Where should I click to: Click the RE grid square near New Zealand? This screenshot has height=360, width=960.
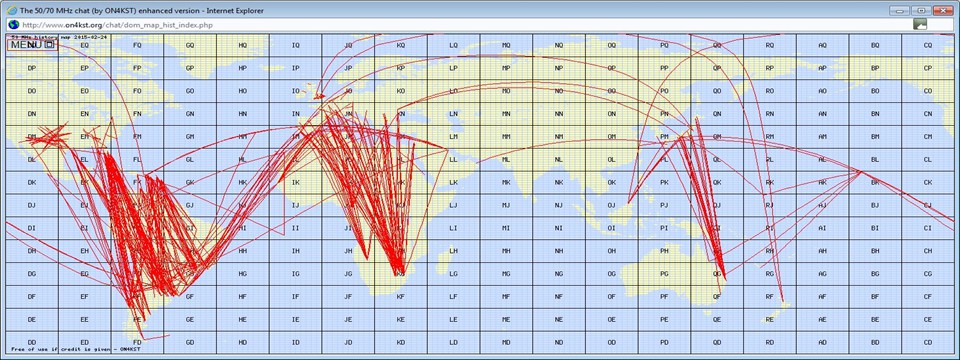770,320
